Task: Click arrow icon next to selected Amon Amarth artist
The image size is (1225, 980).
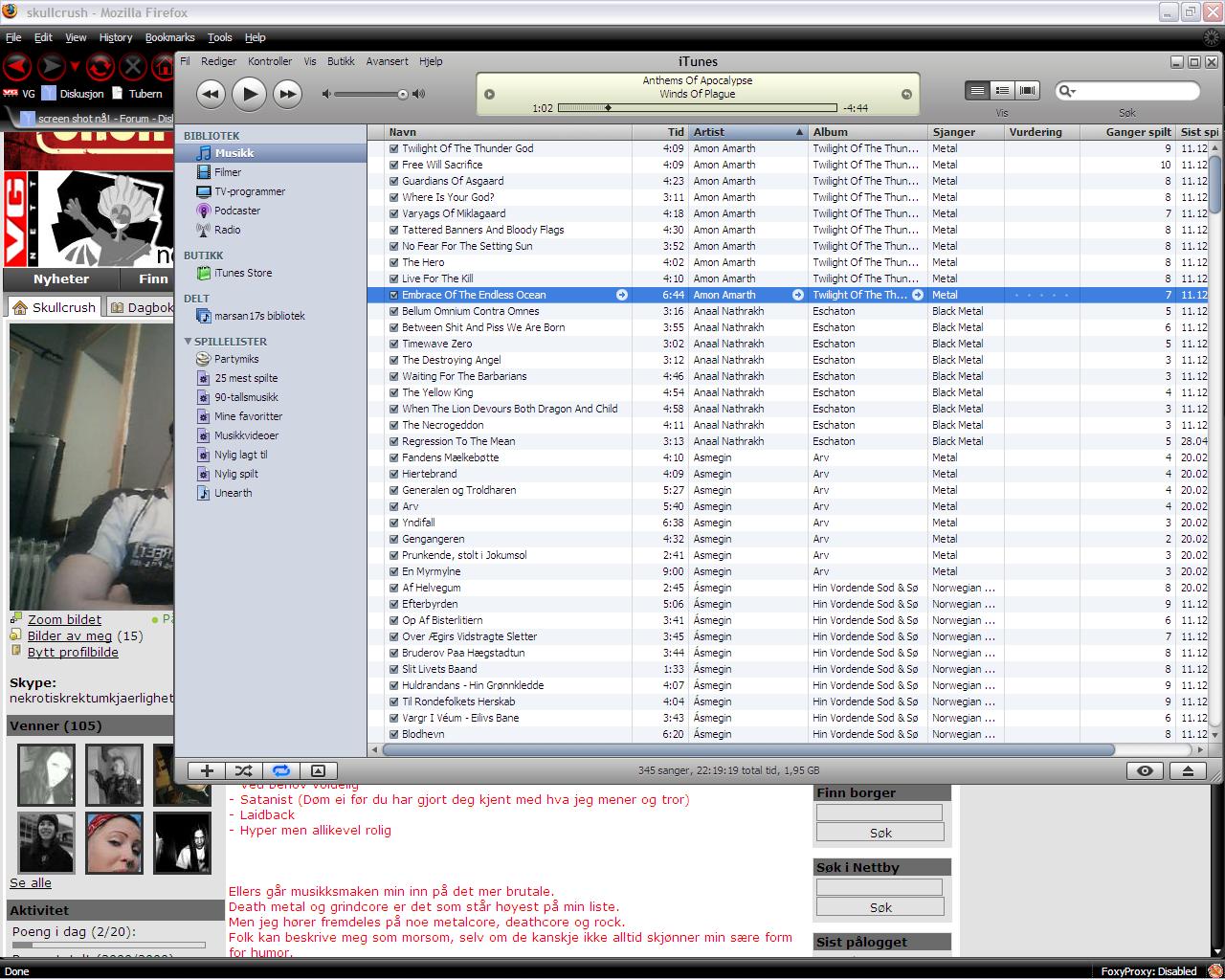Action: [798, 295]
